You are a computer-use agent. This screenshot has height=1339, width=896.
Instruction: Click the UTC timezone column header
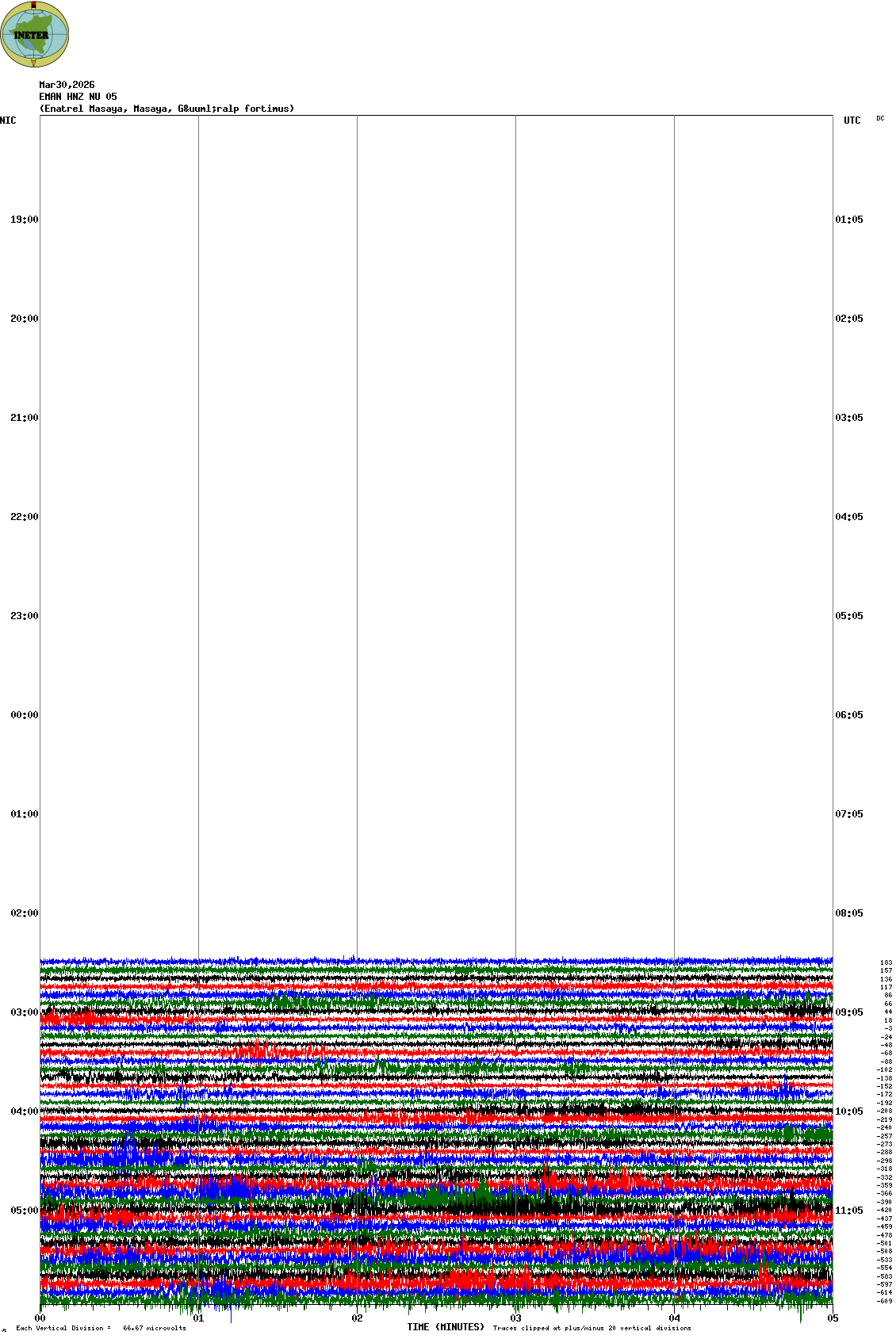click(x=852, y=121)
